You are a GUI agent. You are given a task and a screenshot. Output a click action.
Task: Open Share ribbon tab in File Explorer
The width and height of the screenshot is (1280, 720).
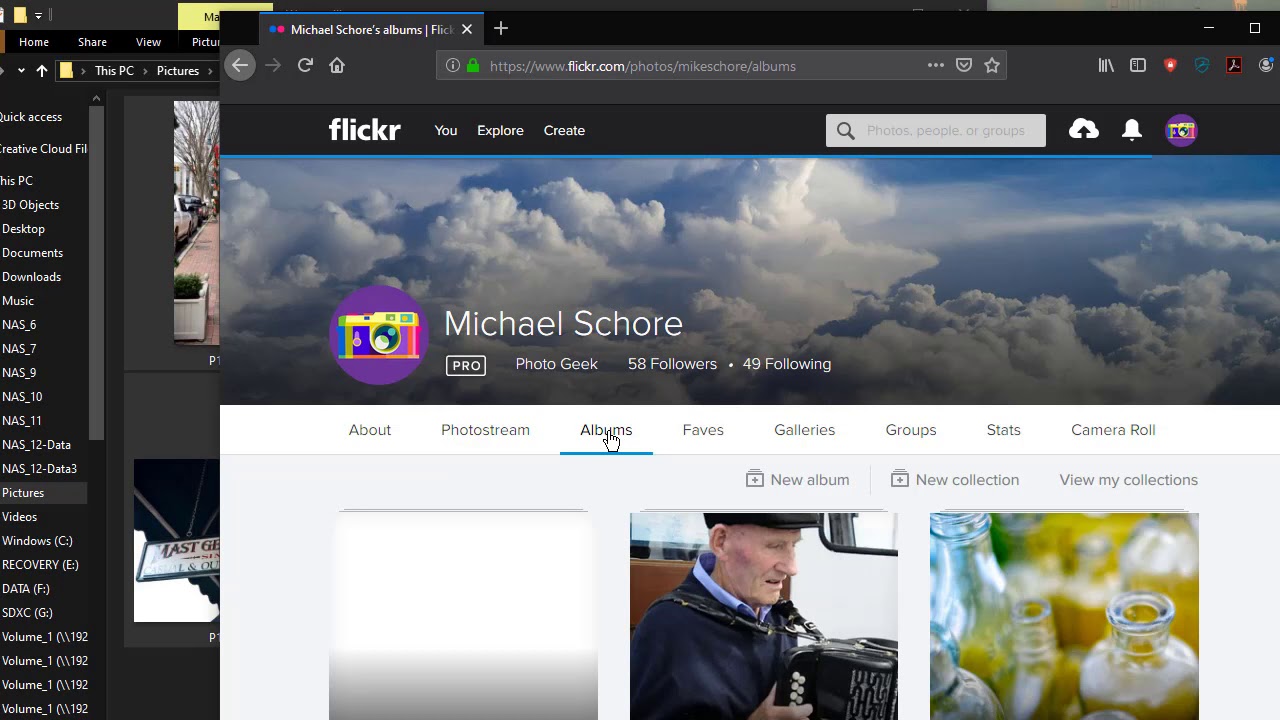pos(92,42)
